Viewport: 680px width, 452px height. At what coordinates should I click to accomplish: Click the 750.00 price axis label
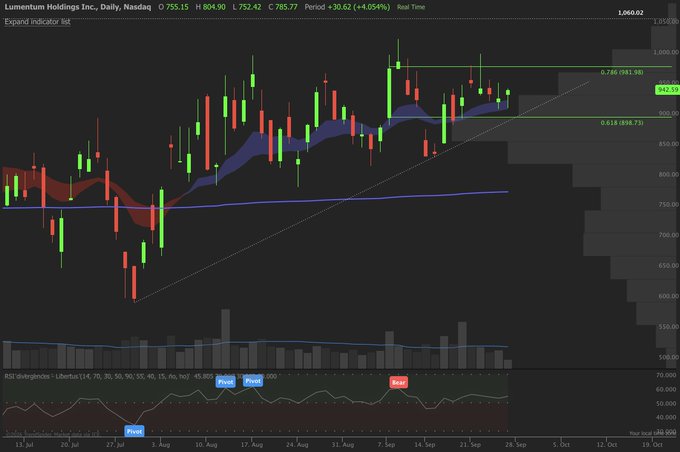pyautogui.click(x=668, y=205)
